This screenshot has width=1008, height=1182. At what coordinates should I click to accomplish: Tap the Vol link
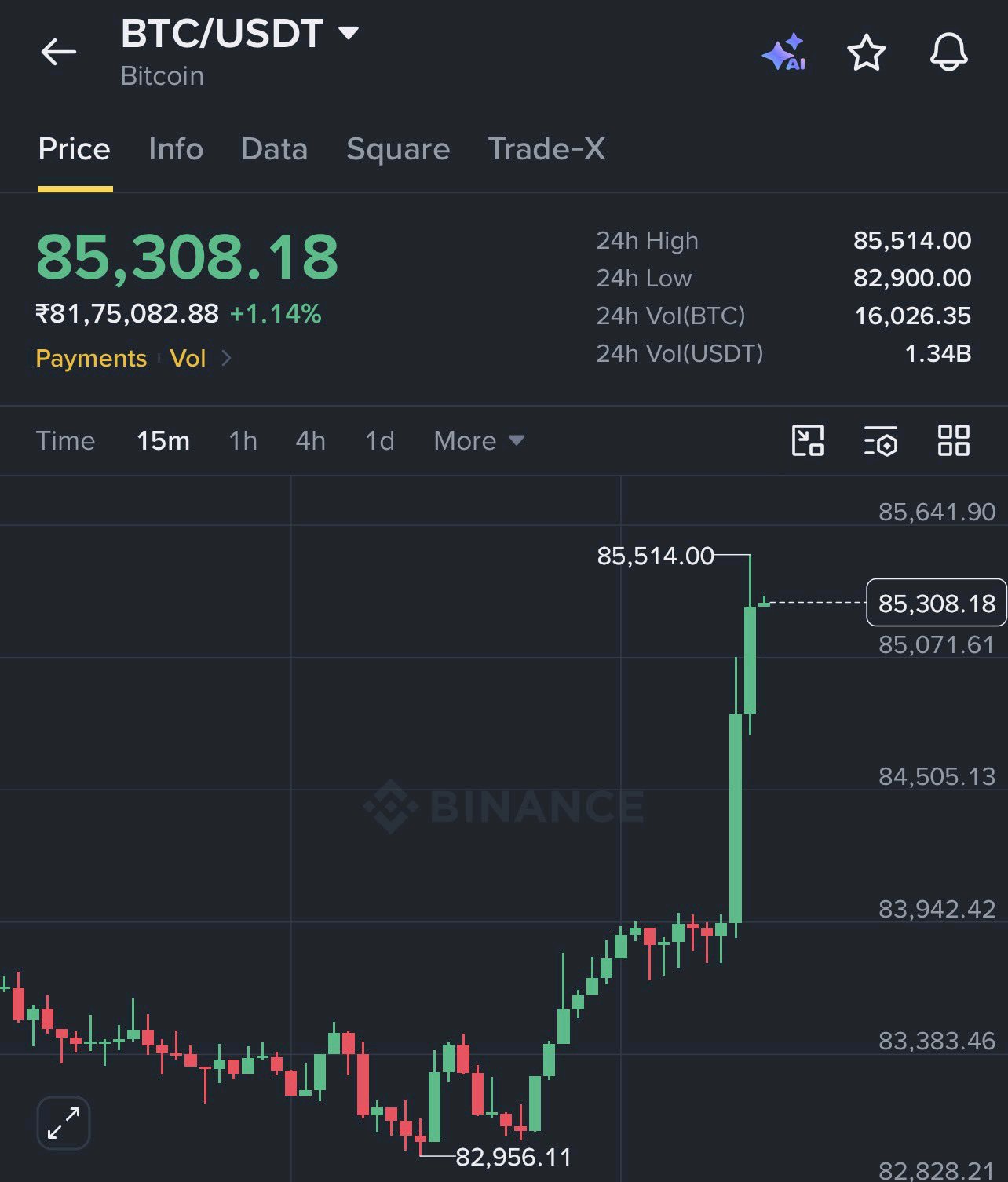(x=188, y=358)
